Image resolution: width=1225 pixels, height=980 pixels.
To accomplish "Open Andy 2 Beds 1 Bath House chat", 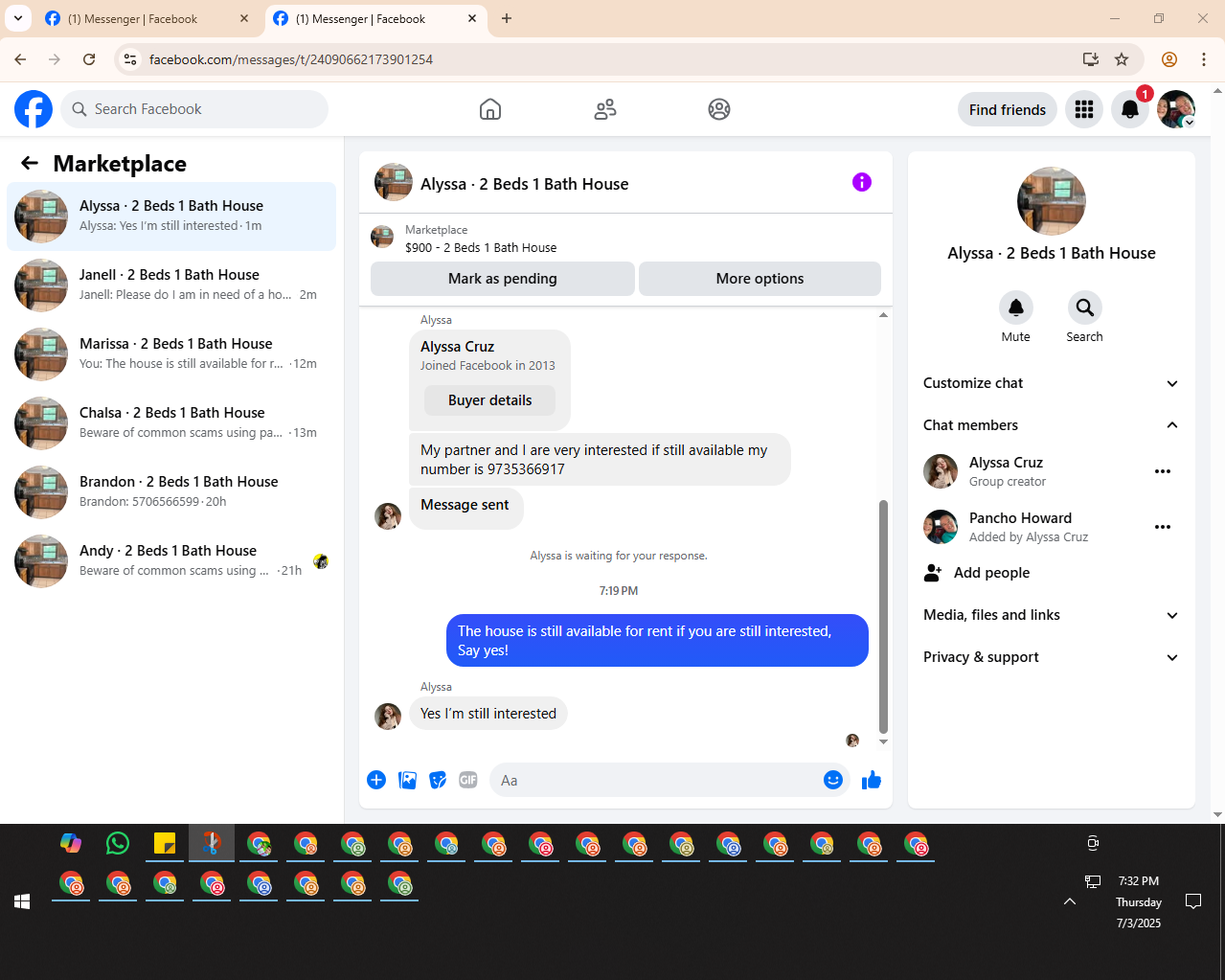I will [x=171, y=561].
